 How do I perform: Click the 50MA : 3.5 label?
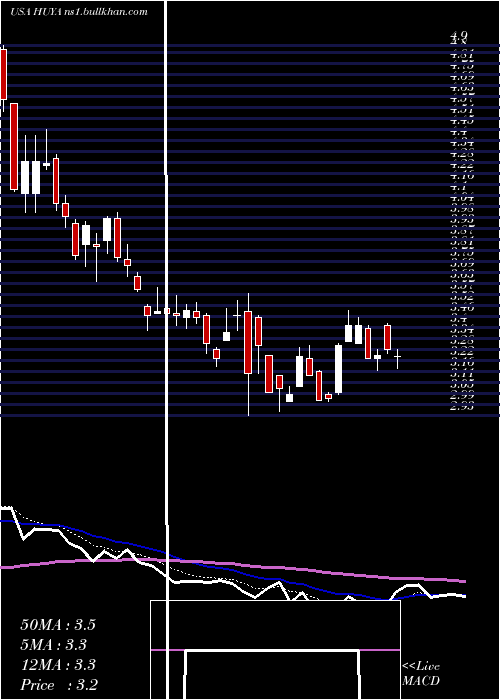58,625
